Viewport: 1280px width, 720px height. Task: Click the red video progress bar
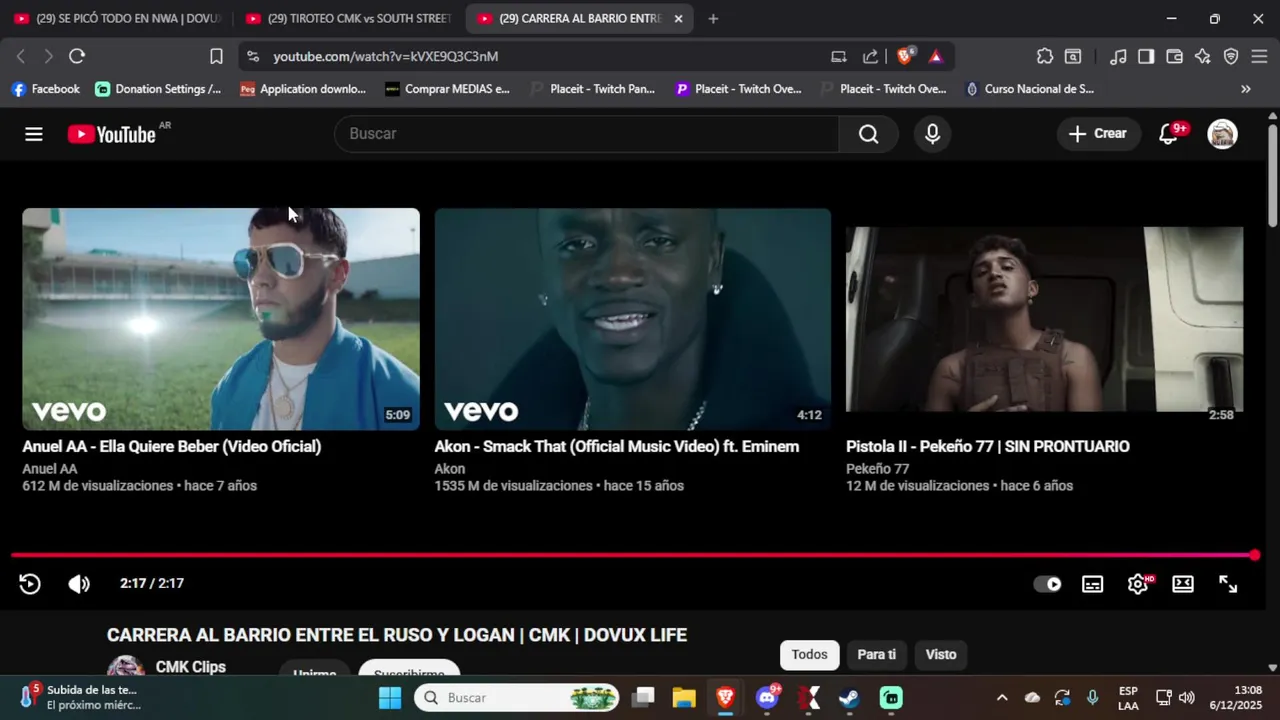(x=635, y=555)
